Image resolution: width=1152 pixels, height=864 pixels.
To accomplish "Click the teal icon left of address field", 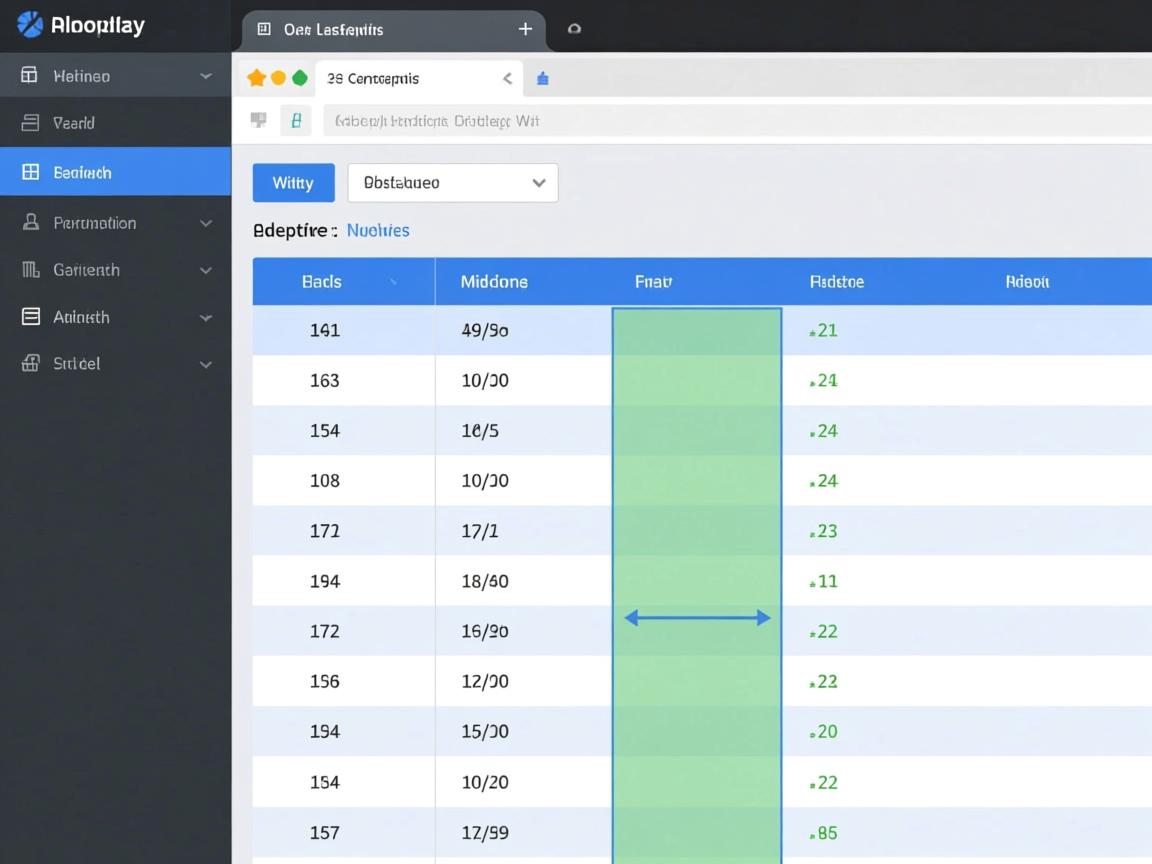I will click(296, 121).
